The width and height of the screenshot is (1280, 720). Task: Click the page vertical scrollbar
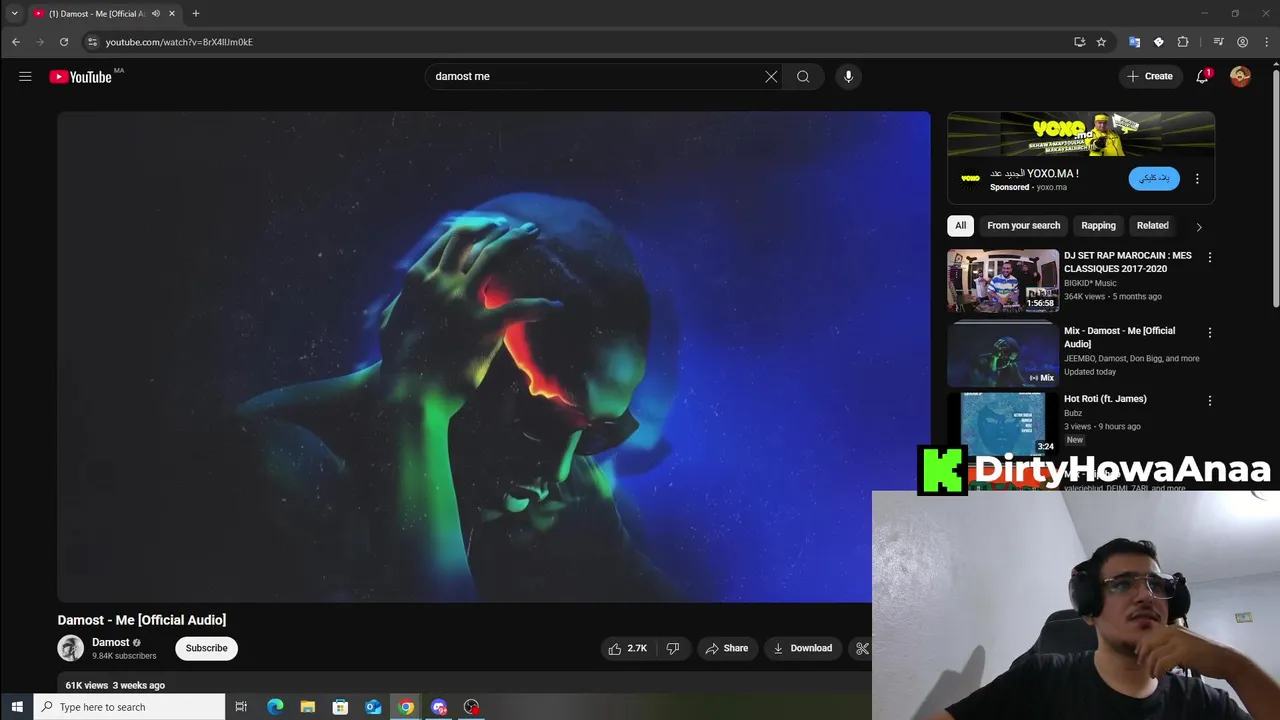click(1275, 190)
